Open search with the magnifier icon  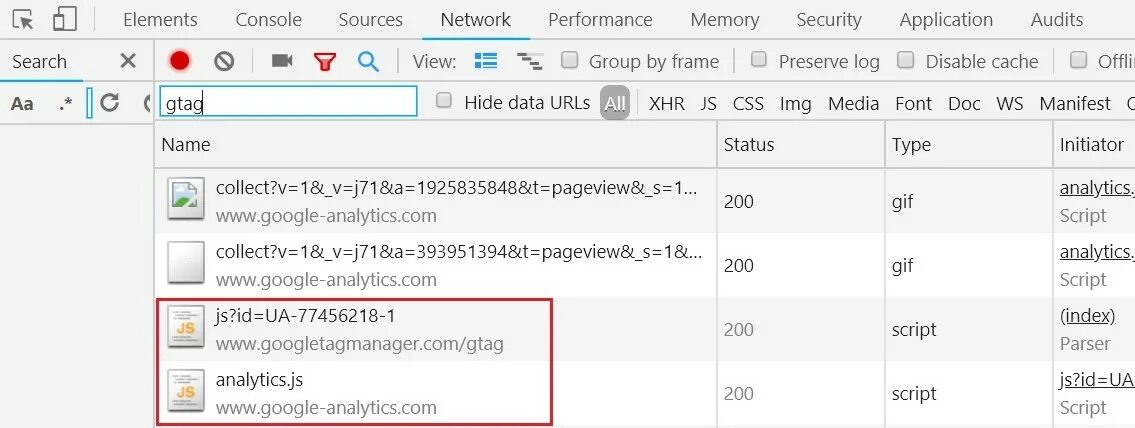coord(368,62)
